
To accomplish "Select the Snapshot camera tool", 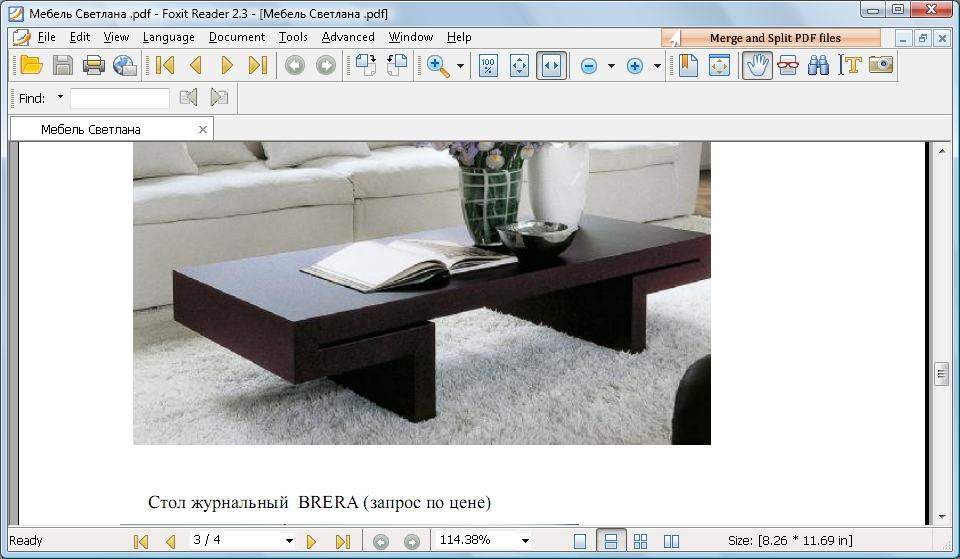I will pyautogui.click(x=880, y=66).
